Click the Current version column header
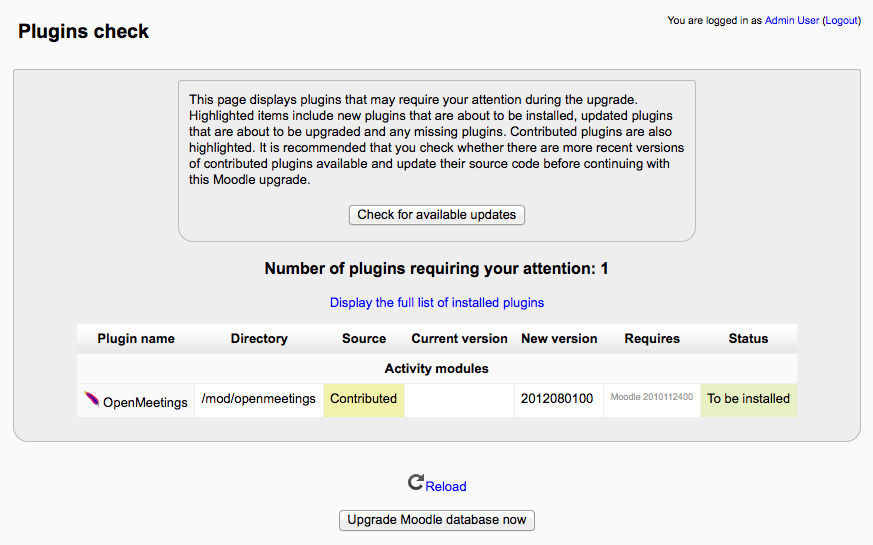The height and width of the screenshot is (545, 873). (459, 338)
